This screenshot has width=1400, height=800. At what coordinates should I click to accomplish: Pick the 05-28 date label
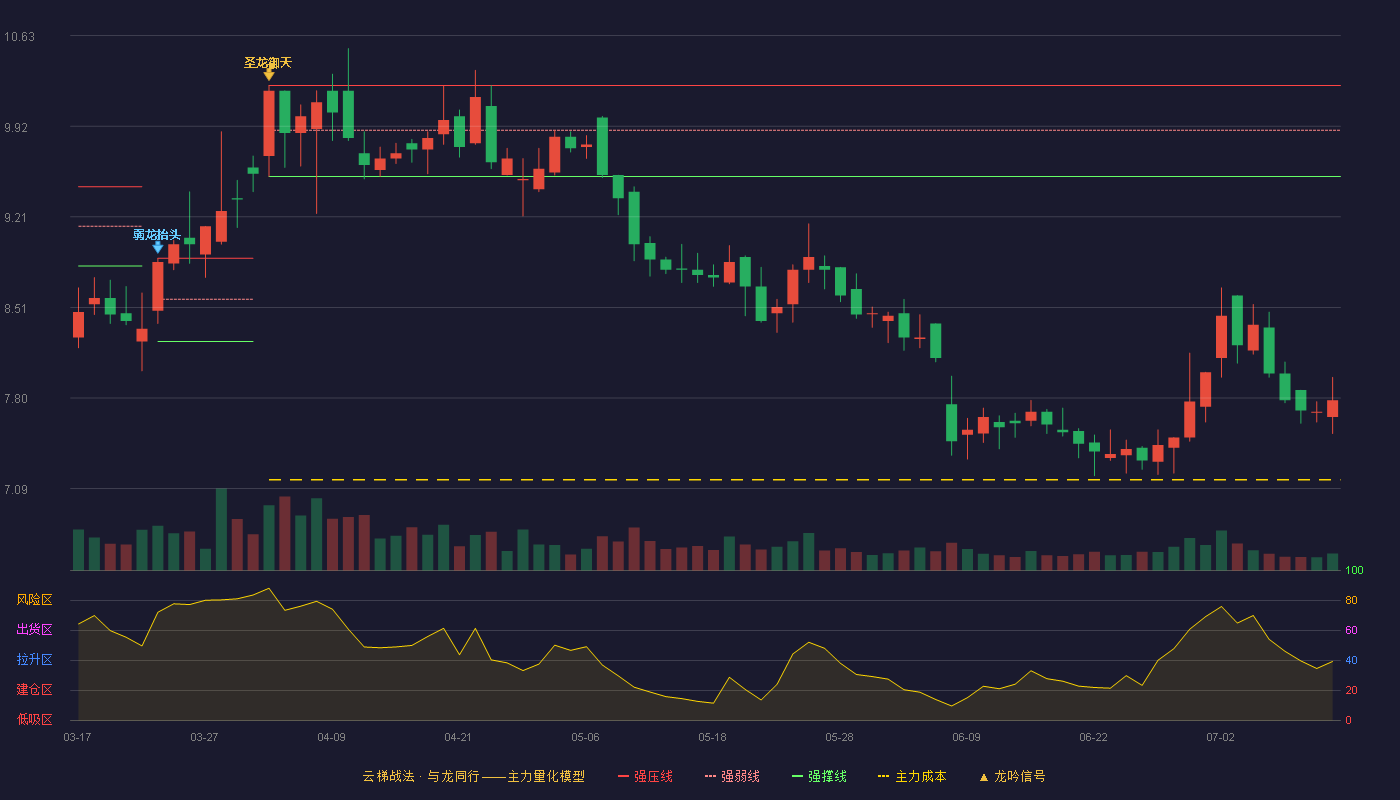pos(839,737)
